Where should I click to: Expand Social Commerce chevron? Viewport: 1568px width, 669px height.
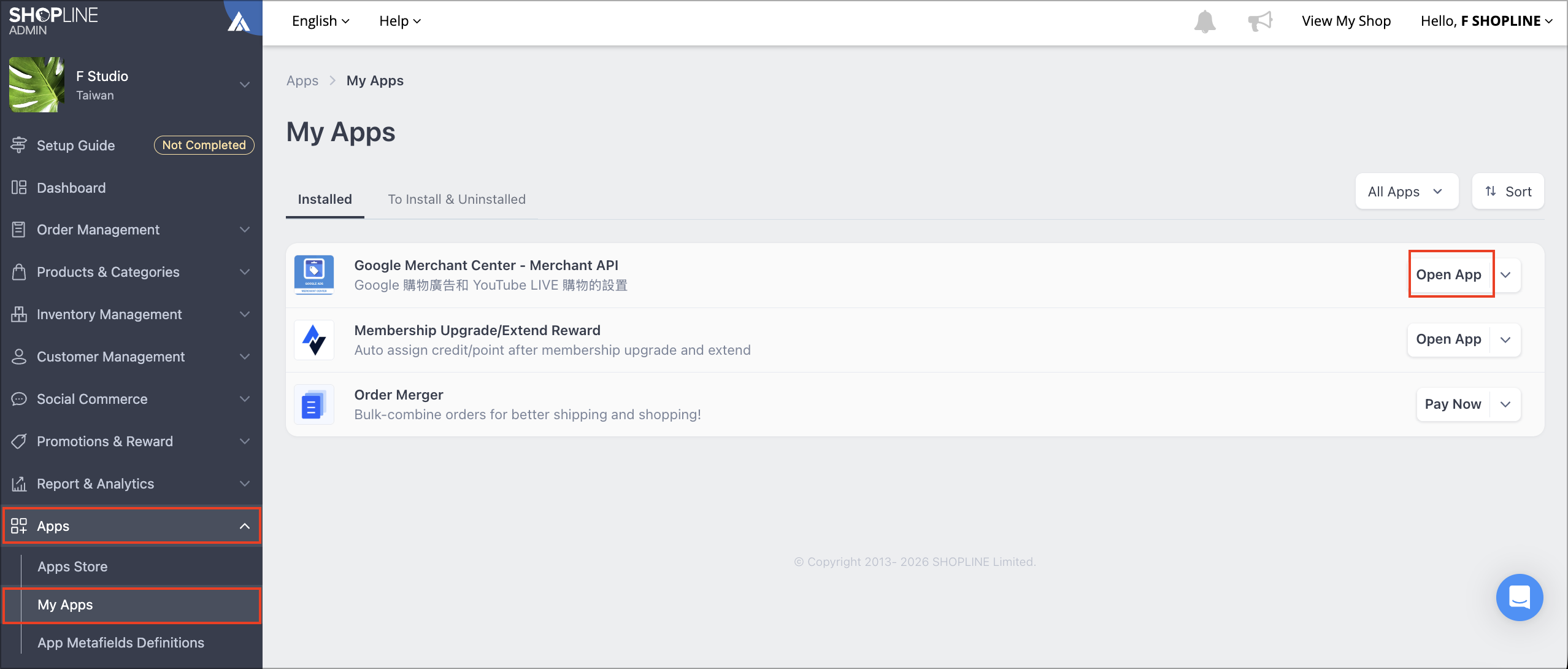(245, 399)
